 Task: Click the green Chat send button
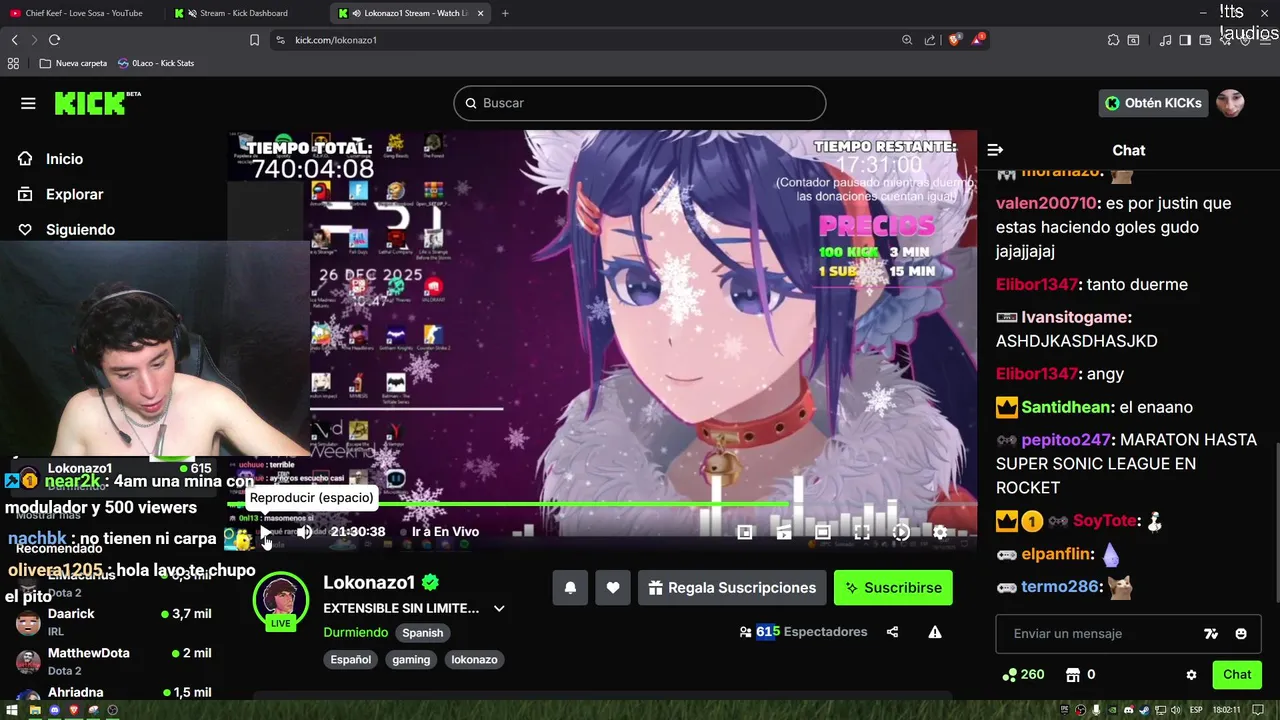tap(1237, 675)
